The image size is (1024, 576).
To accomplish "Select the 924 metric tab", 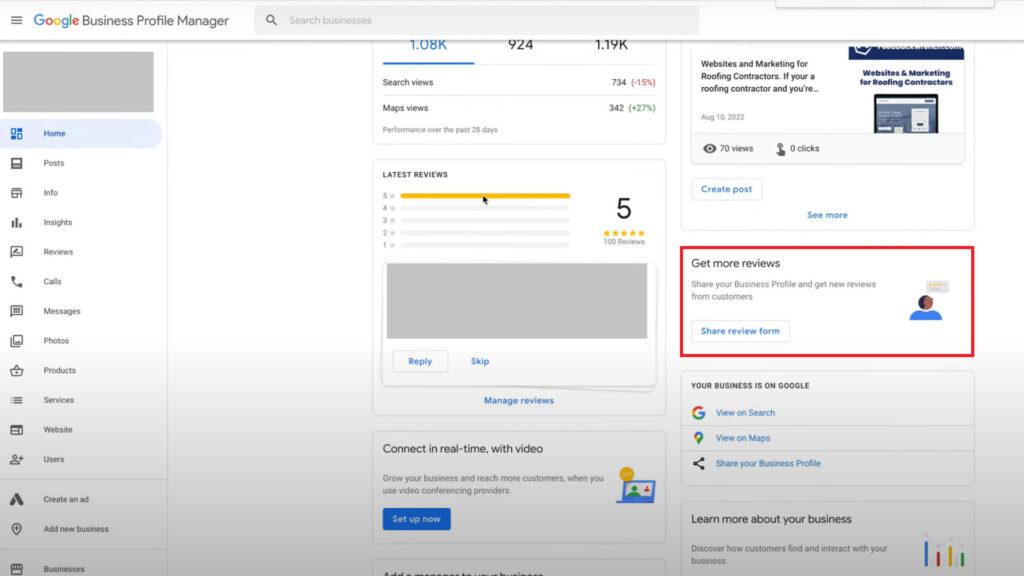I will click(x=520, y=46).
